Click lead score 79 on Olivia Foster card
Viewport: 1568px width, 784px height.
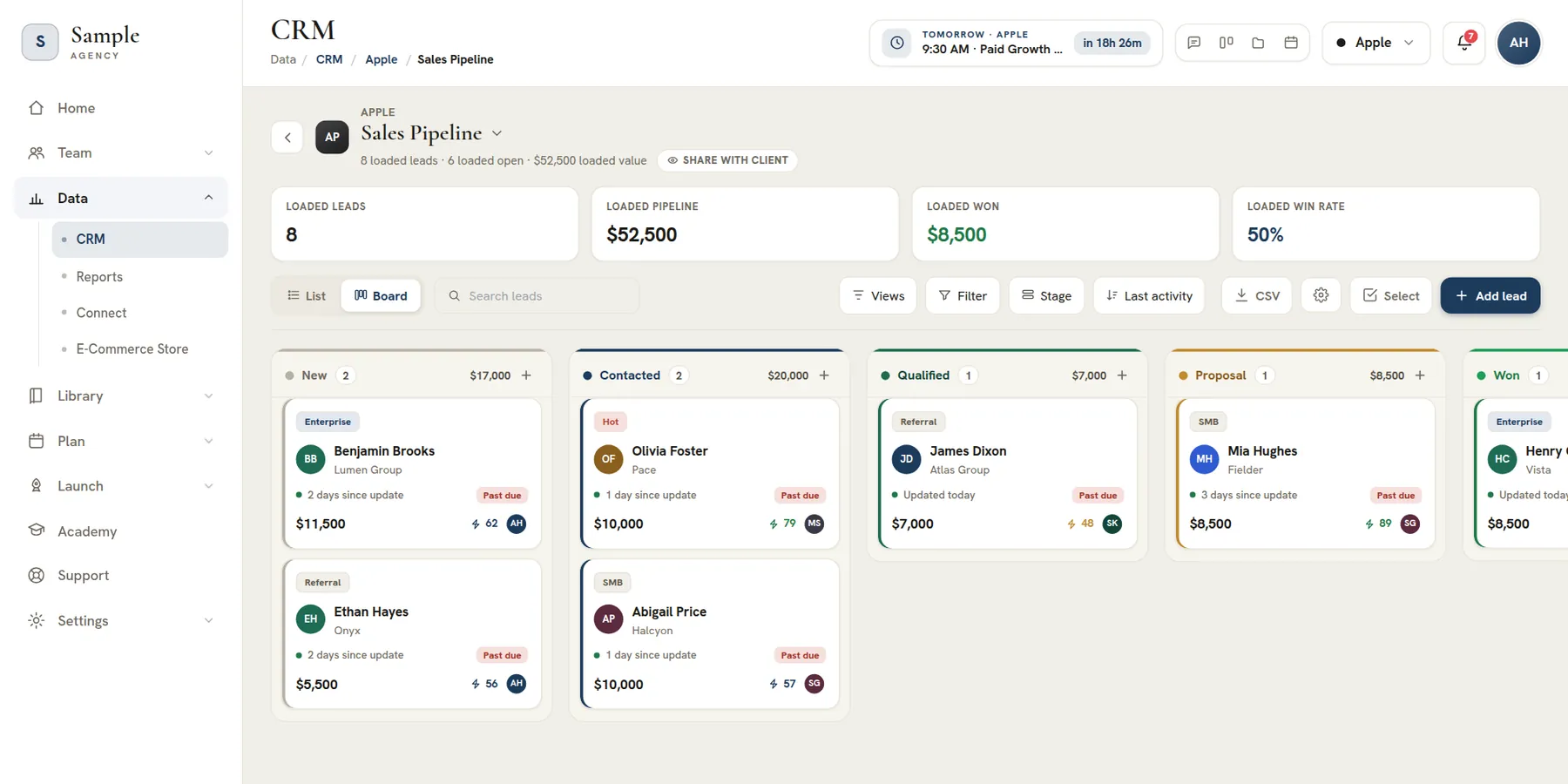pyautogui.click(x=782, y=524)
